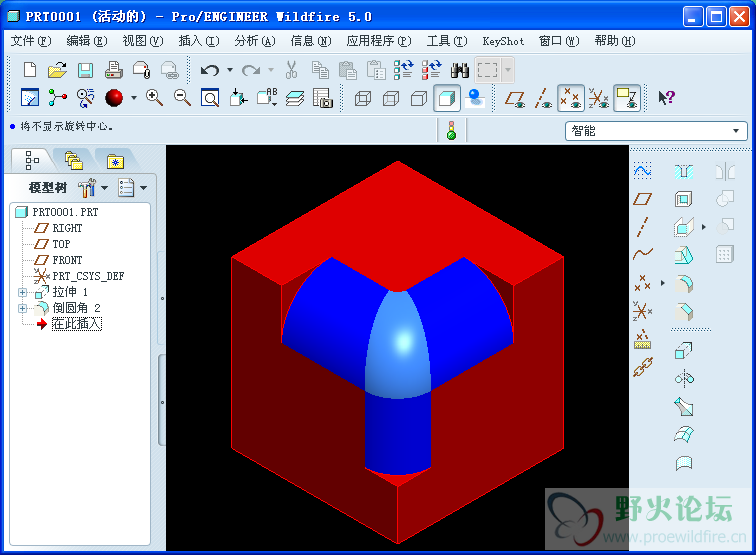Click the Datum Curve tool in right toolbar
The height and width of the screenshot is (555, 756).
(x=643, y=254)
